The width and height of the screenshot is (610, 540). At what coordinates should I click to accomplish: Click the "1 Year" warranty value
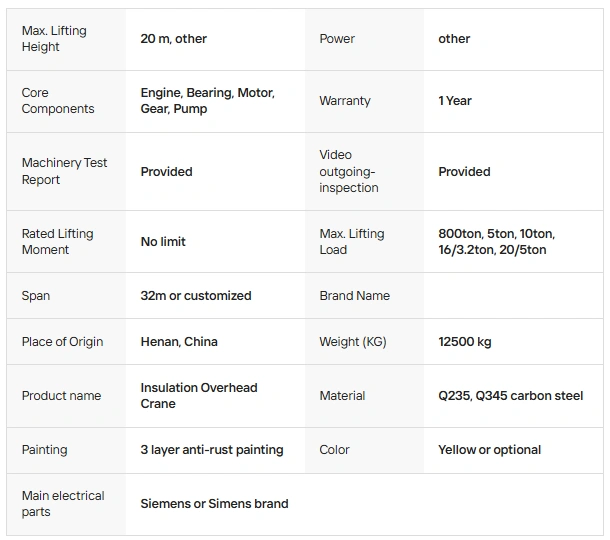tap(455, 101)
